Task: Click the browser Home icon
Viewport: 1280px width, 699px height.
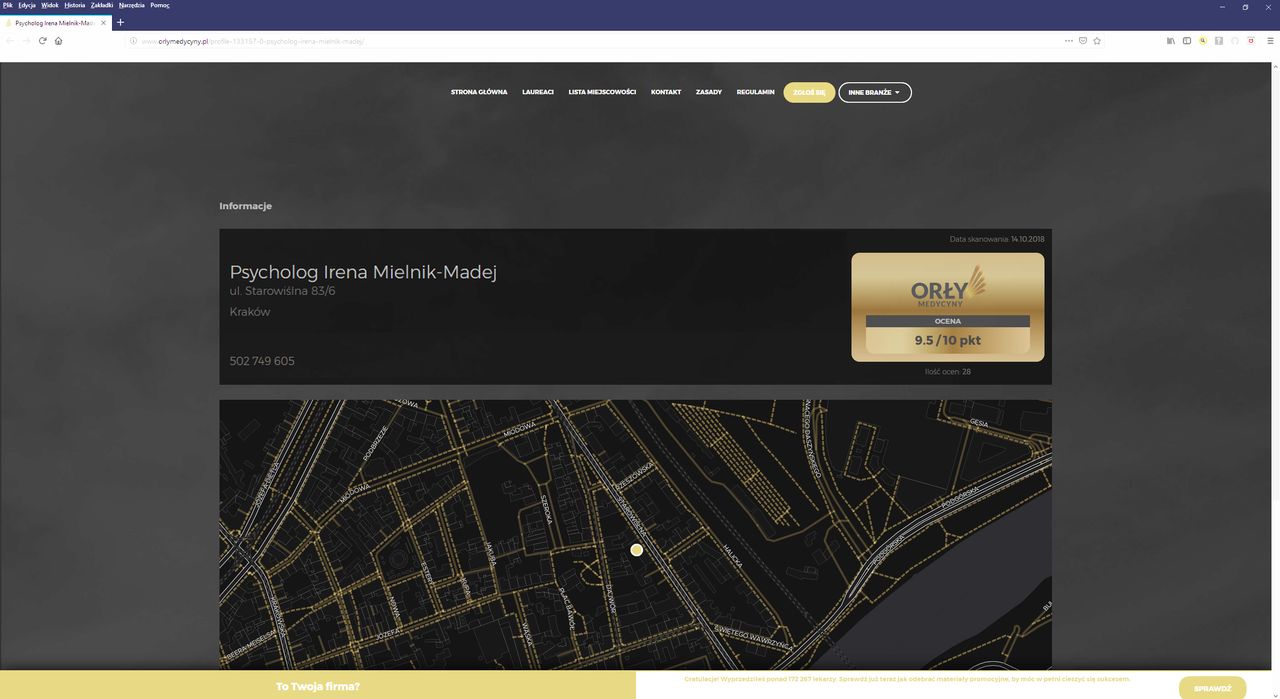Action: click(x=58, y=41)
